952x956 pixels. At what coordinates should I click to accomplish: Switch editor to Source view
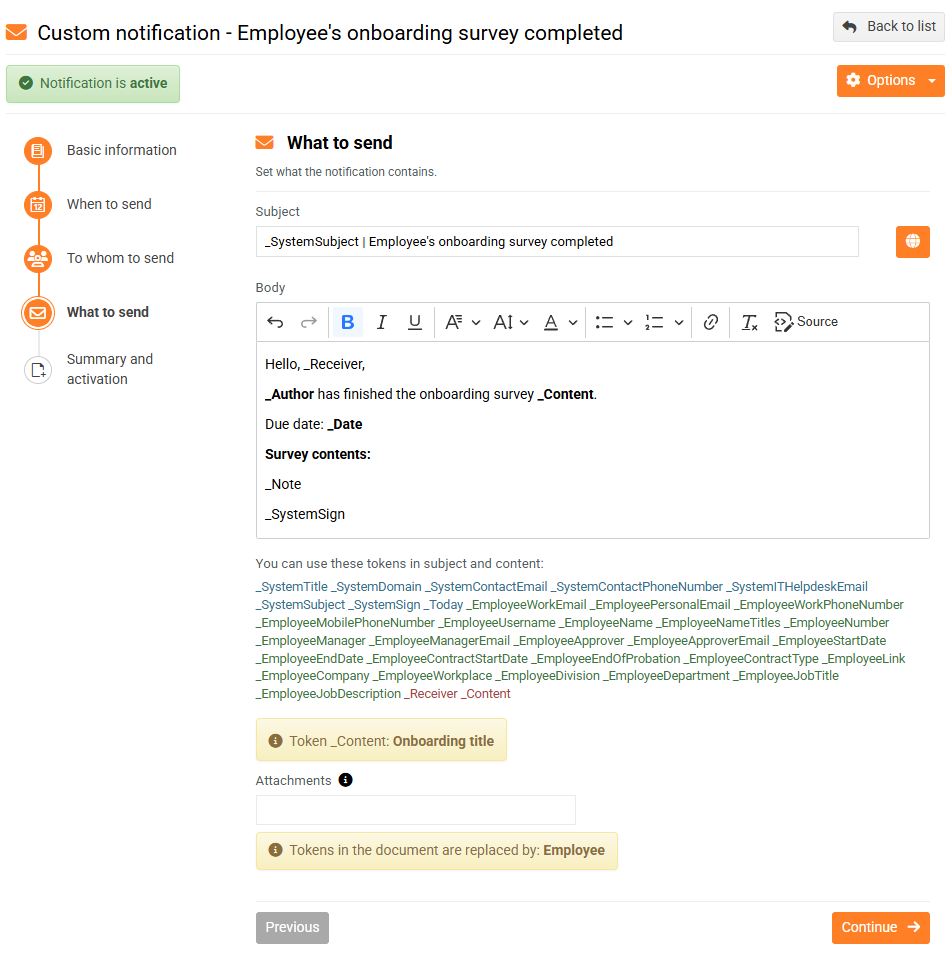[x=806, y=322]
